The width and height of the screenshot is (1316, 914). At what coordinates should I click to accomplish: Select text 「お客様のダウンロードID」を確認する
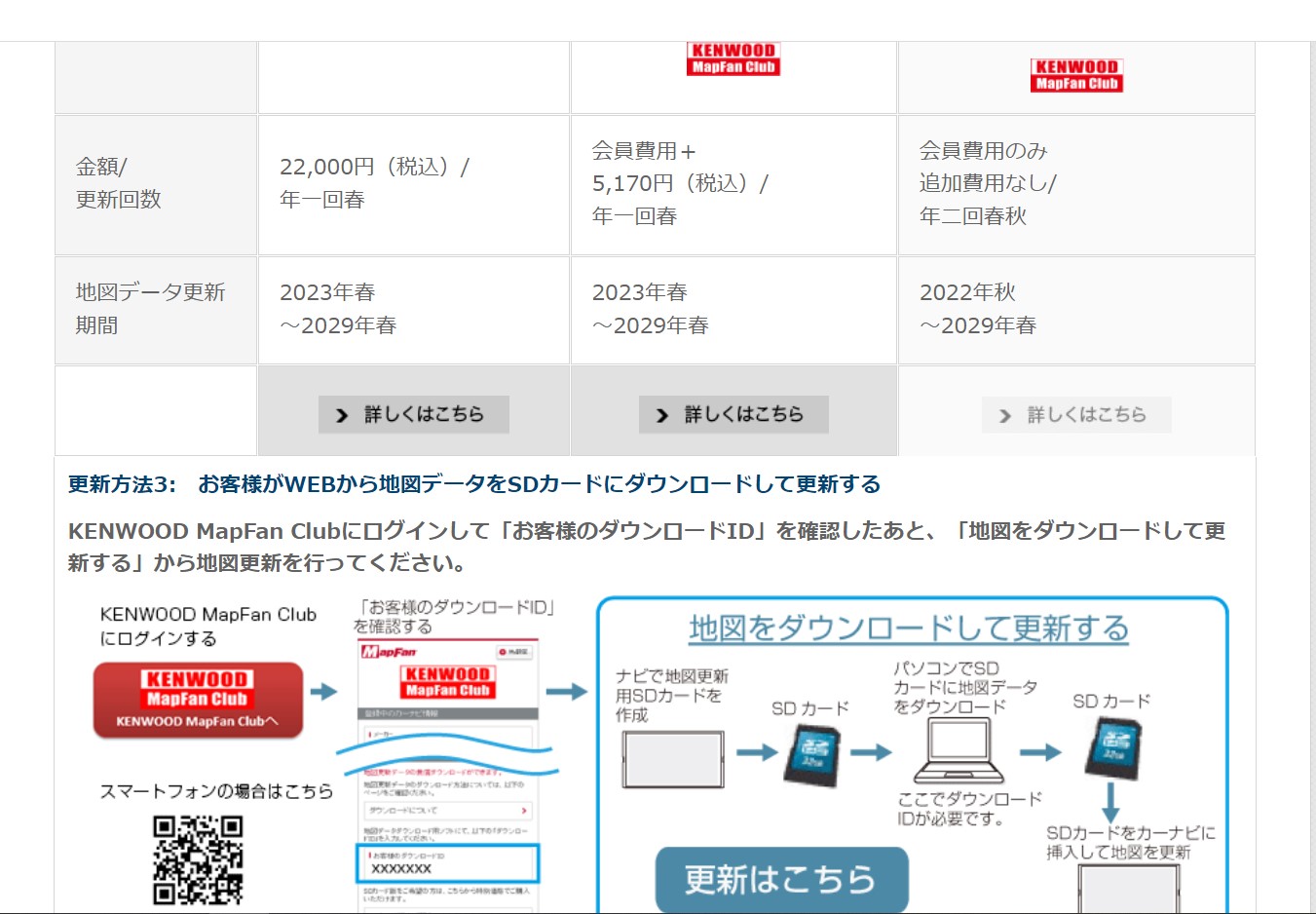pos(454,617)
